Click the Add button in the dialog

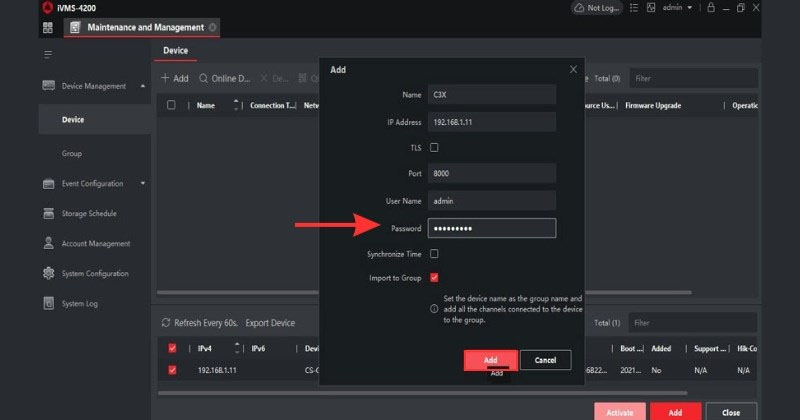[491, 360]
